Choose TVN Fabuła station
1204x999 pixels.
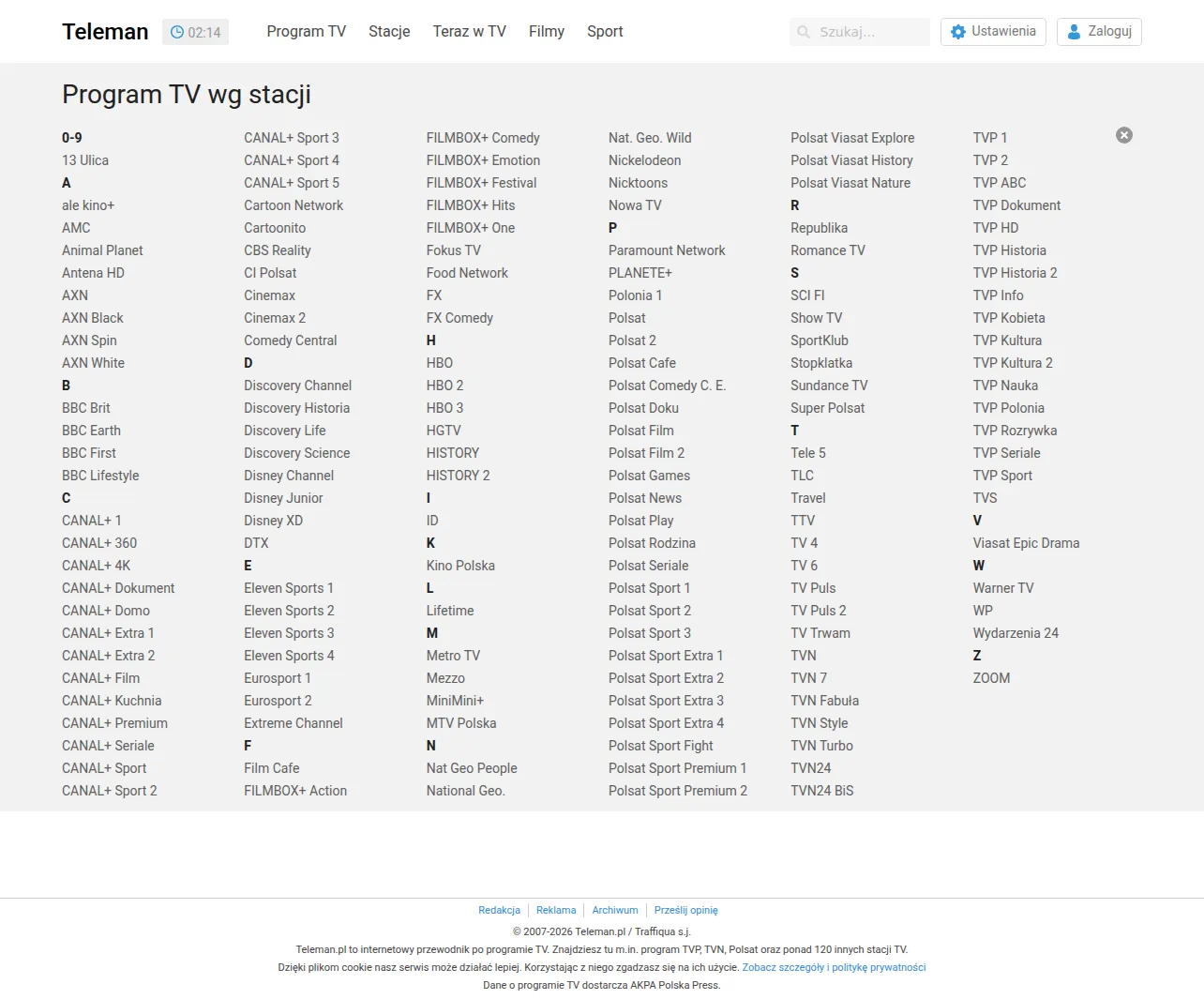[824, 701]
